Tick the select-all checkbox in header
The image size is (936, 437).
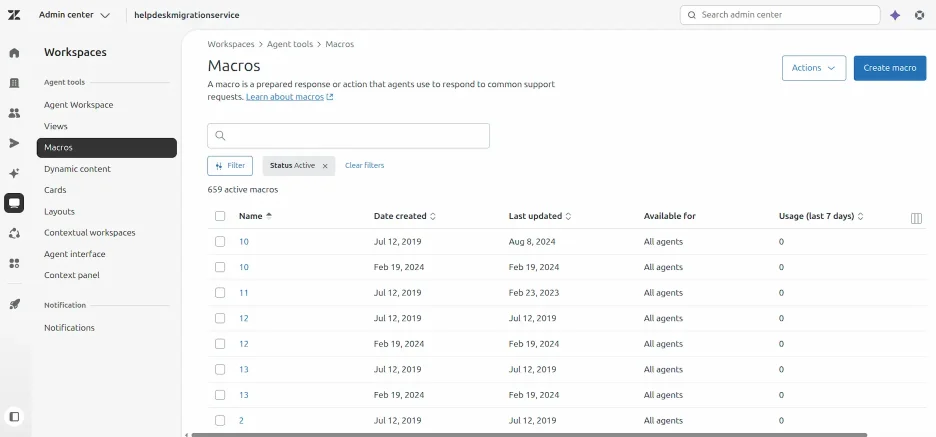point(220,216)
